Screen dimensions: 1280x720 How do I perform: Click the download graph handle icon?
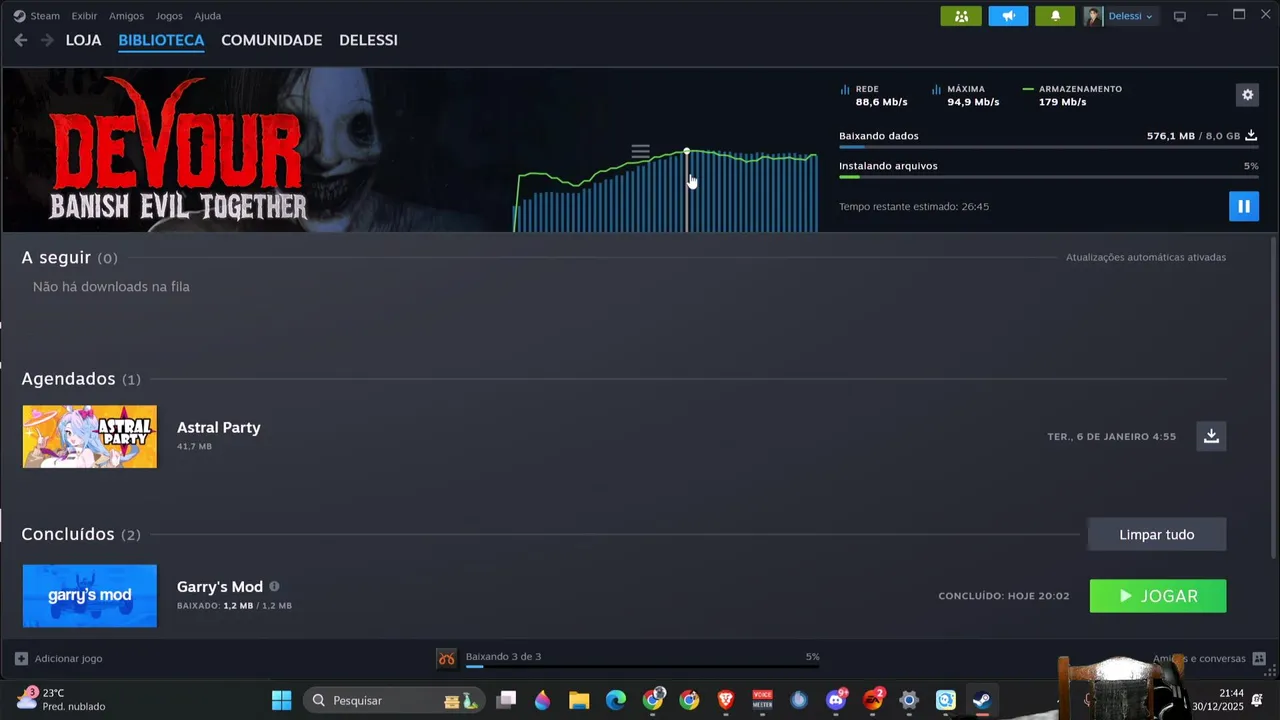(x=640, y=152)
